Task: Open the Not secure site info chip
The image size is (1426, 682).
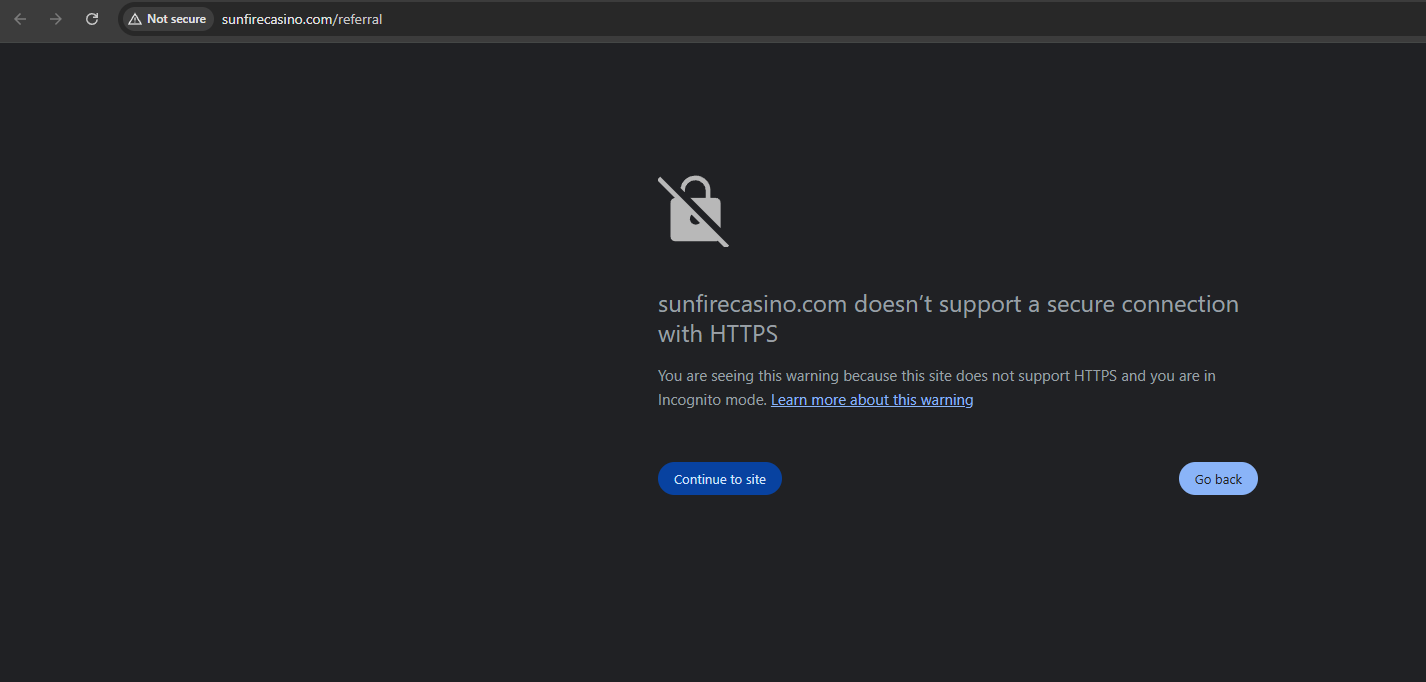Action: [167, 19]
